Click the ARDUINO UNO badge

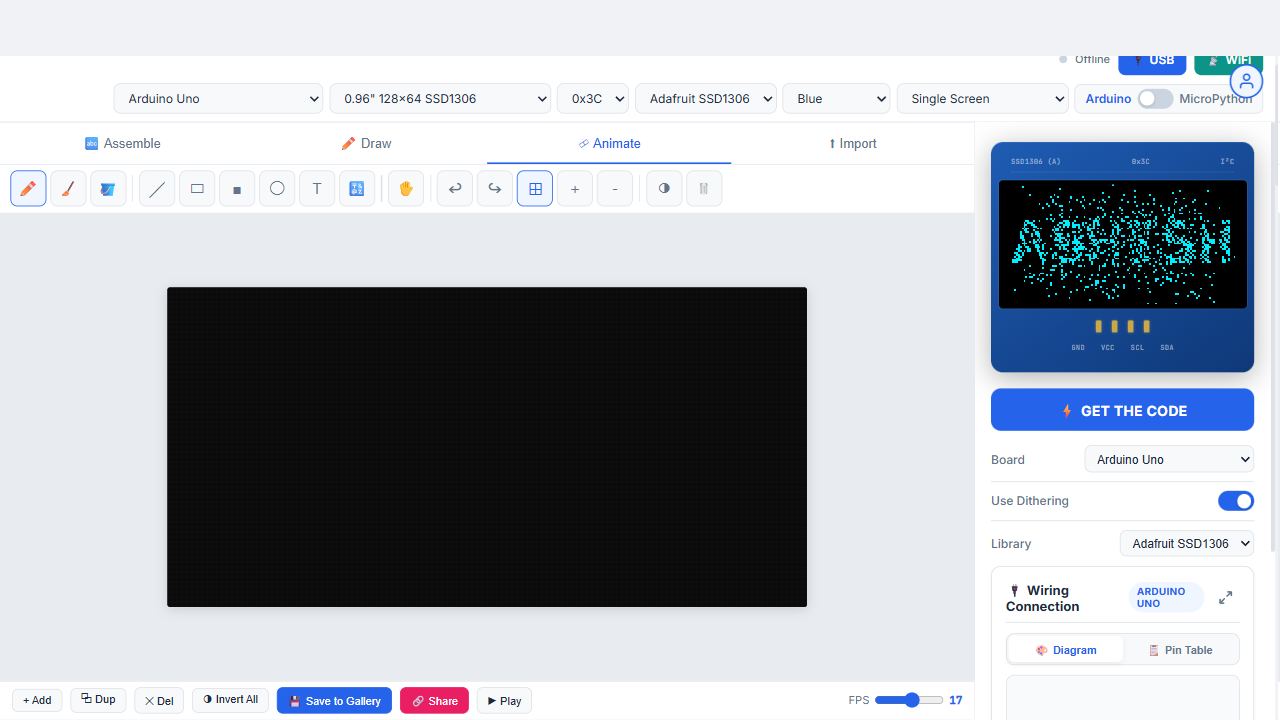1166,597
